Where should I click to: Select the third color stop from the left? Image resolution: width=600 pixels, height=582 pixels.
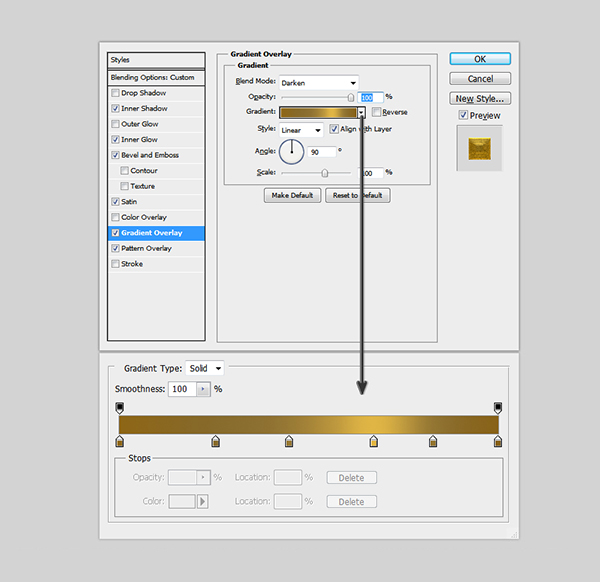(x=289, y=441)
